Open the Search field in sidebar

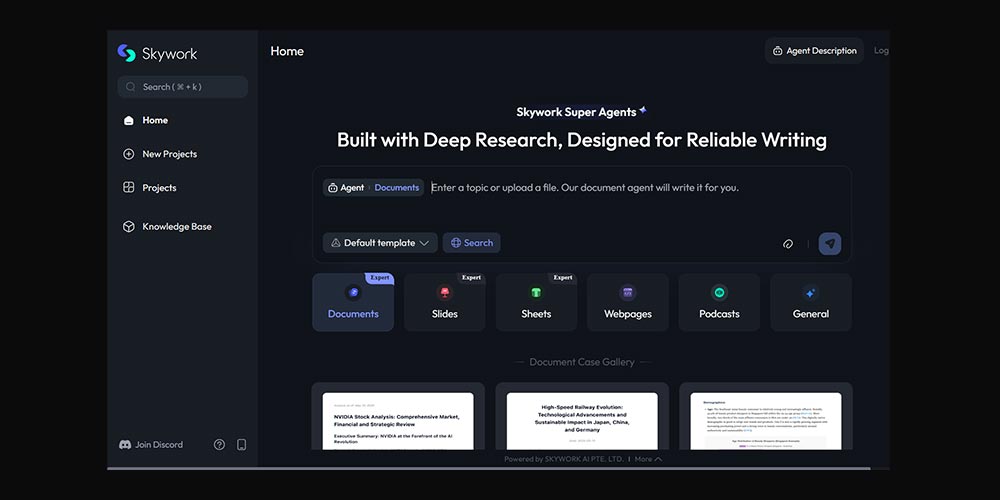182,87
